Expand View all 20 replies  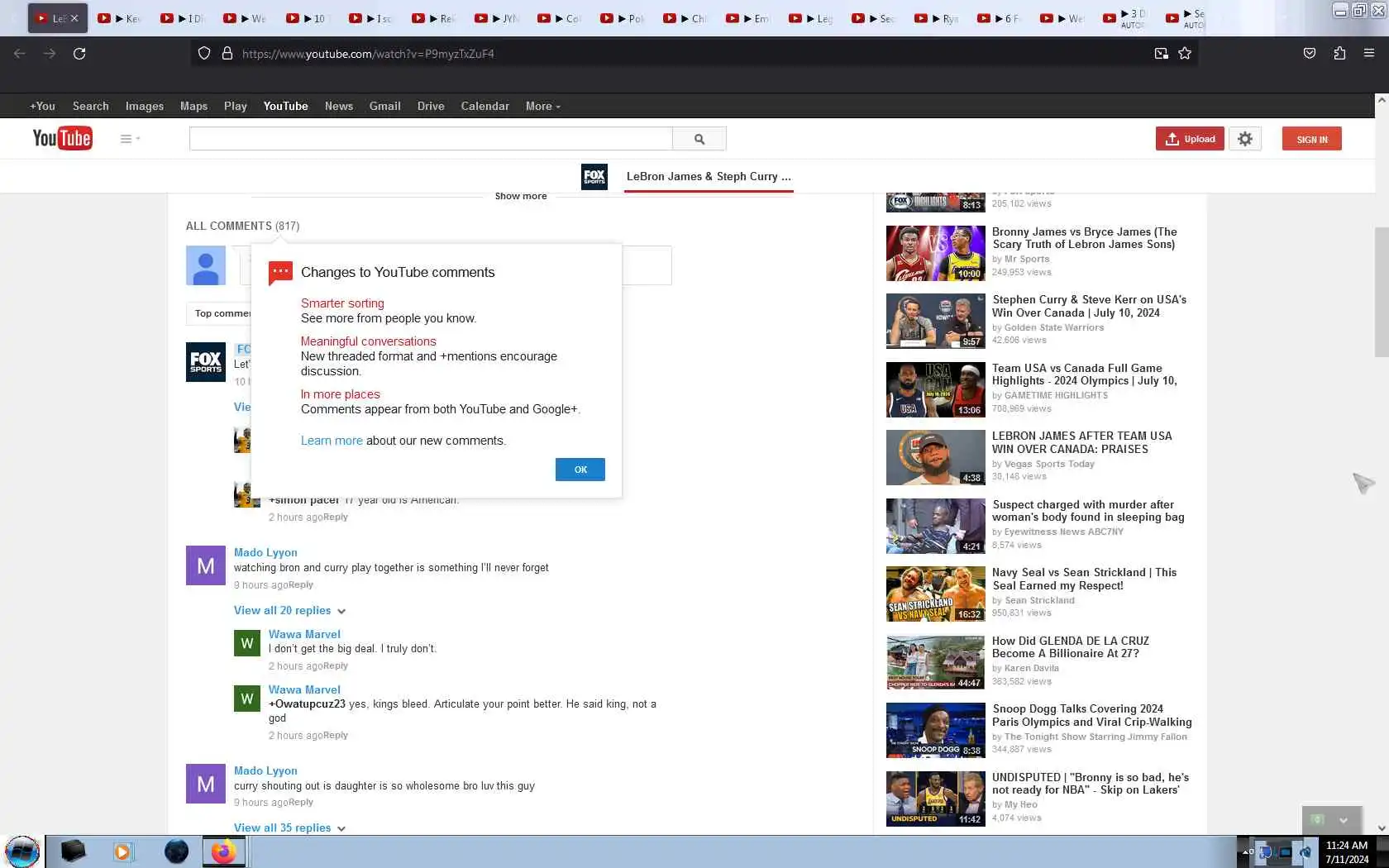tap(289, 610)
